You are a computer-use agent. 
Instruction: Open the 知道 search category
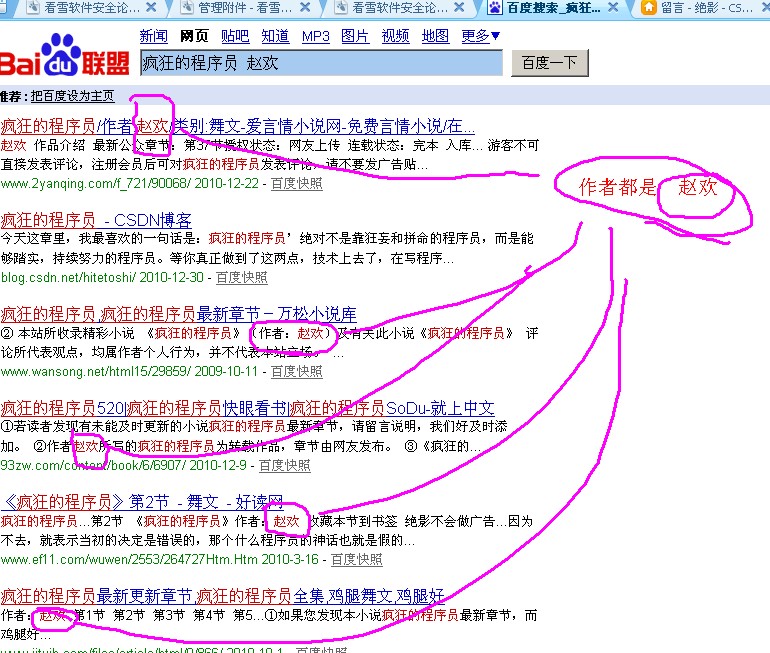coord(275,36)
